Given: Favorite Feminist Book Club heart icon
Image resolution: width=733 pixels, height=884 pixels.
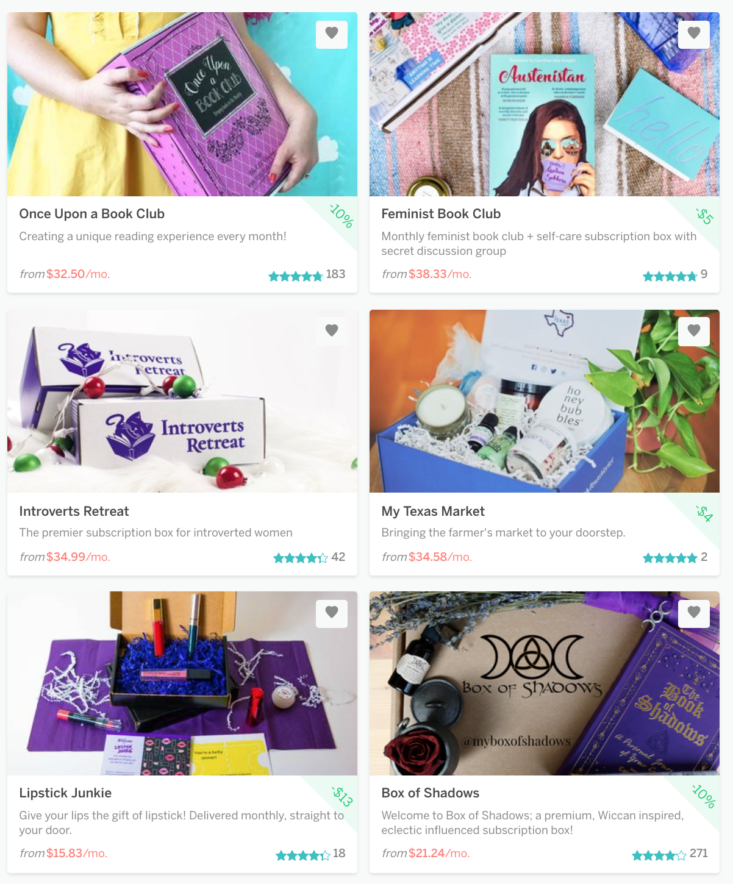Looking at the screenshot, I should [694, 34].
